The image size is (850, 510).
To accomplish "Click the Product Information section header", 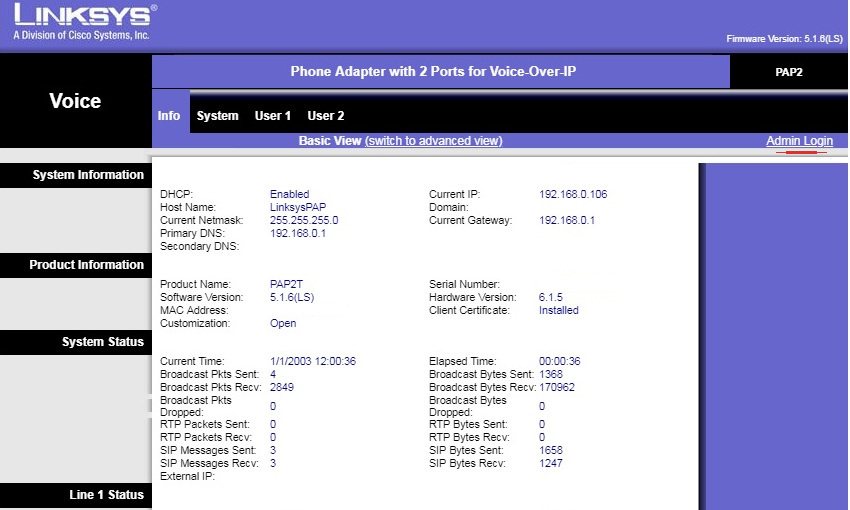I will pos(76,265).
